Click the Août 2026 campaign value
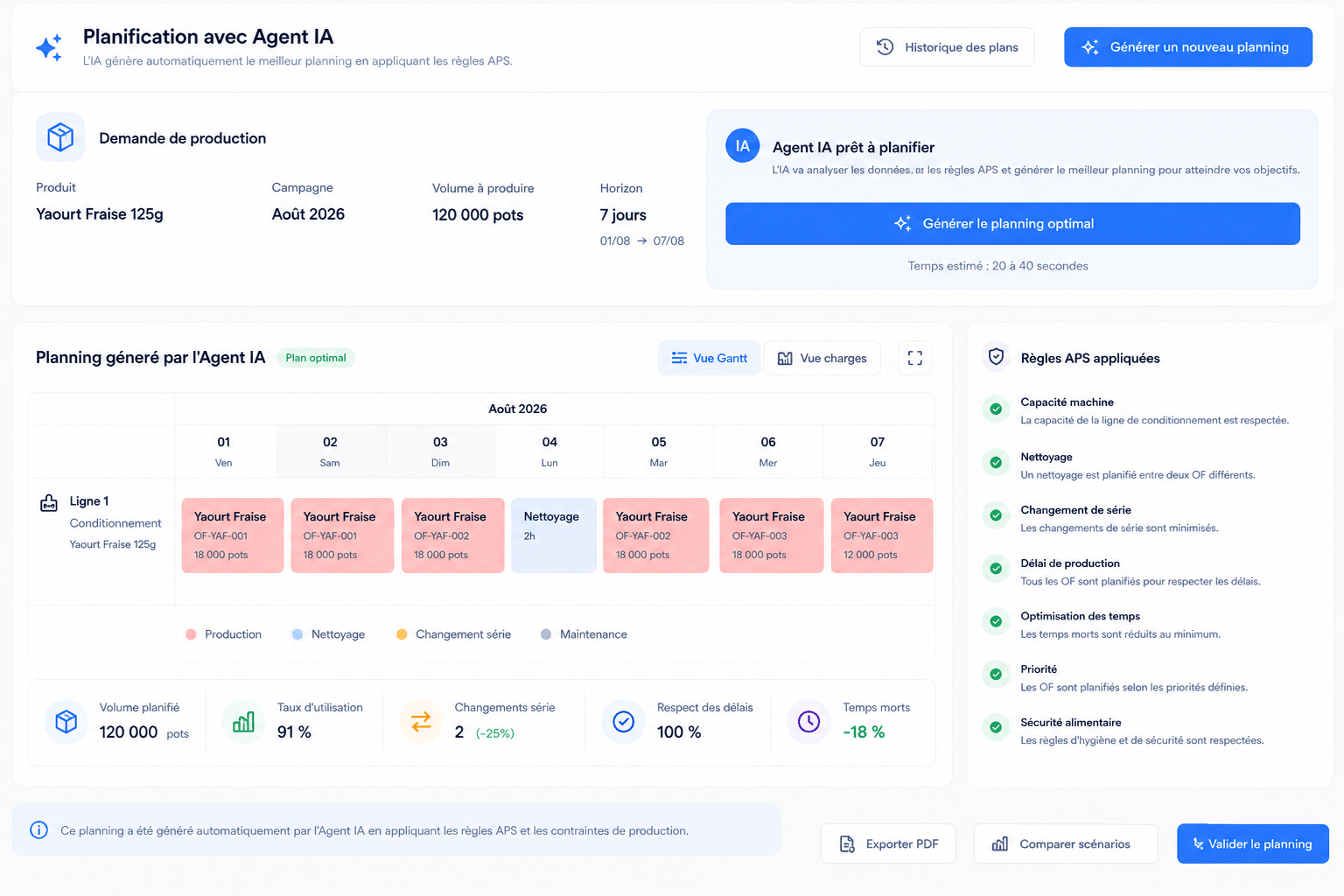 click(x=308, y=214)
